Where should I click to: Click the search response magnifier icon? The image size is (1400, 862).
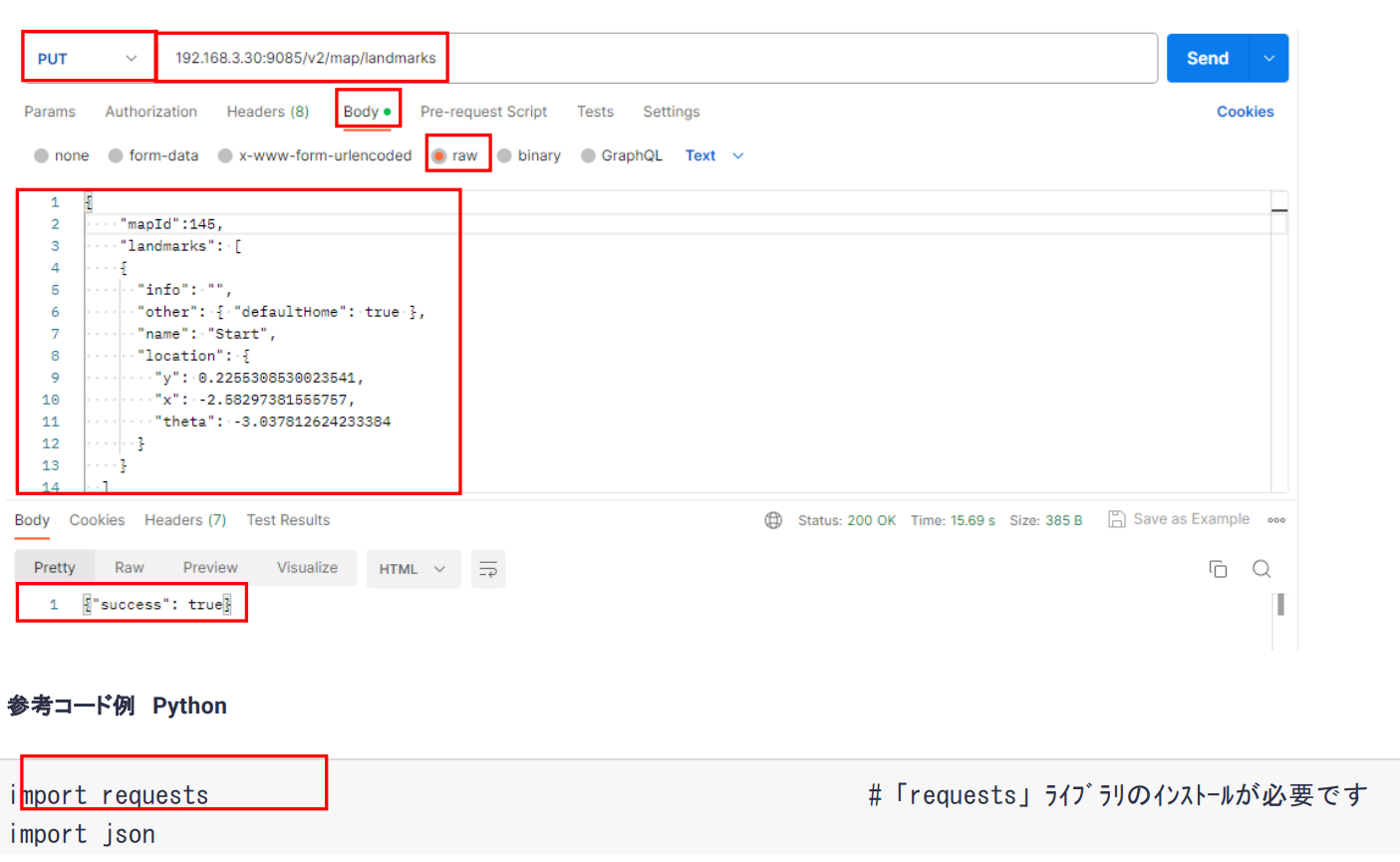[1261, 569]
